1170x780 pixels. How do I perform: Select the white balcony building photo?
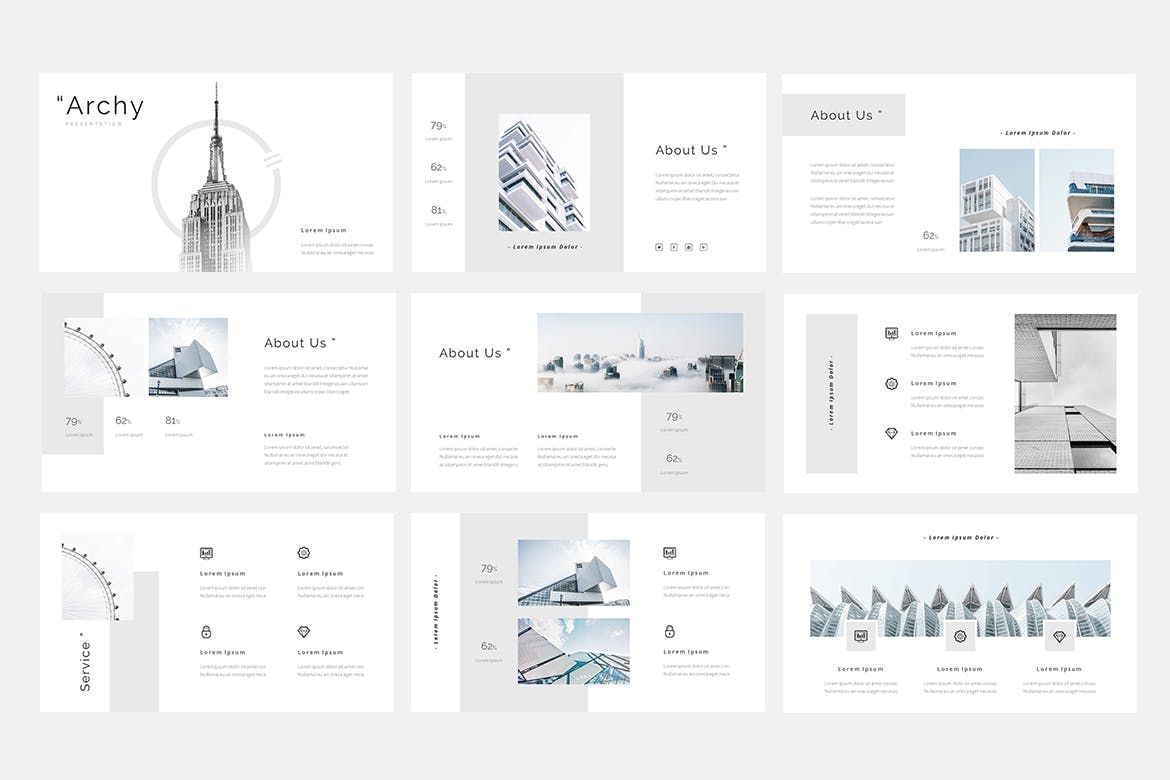pyautogui.click(x=544, y=172)
